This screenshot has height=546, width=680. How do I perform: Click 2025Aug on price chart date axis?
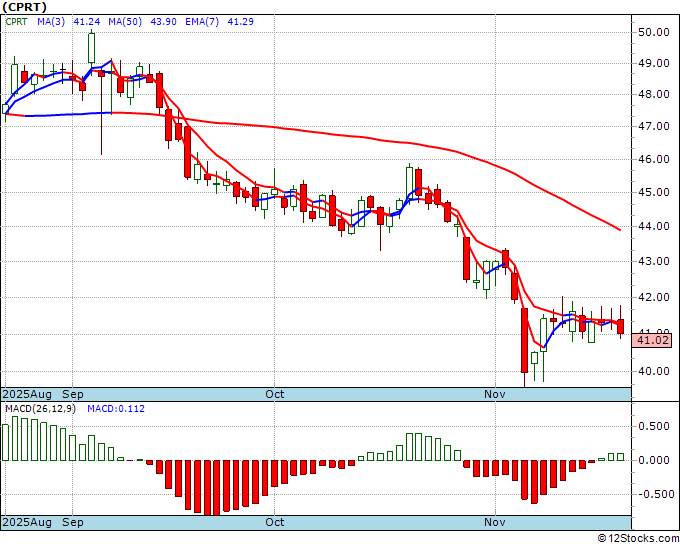click(x=27, y=394)
